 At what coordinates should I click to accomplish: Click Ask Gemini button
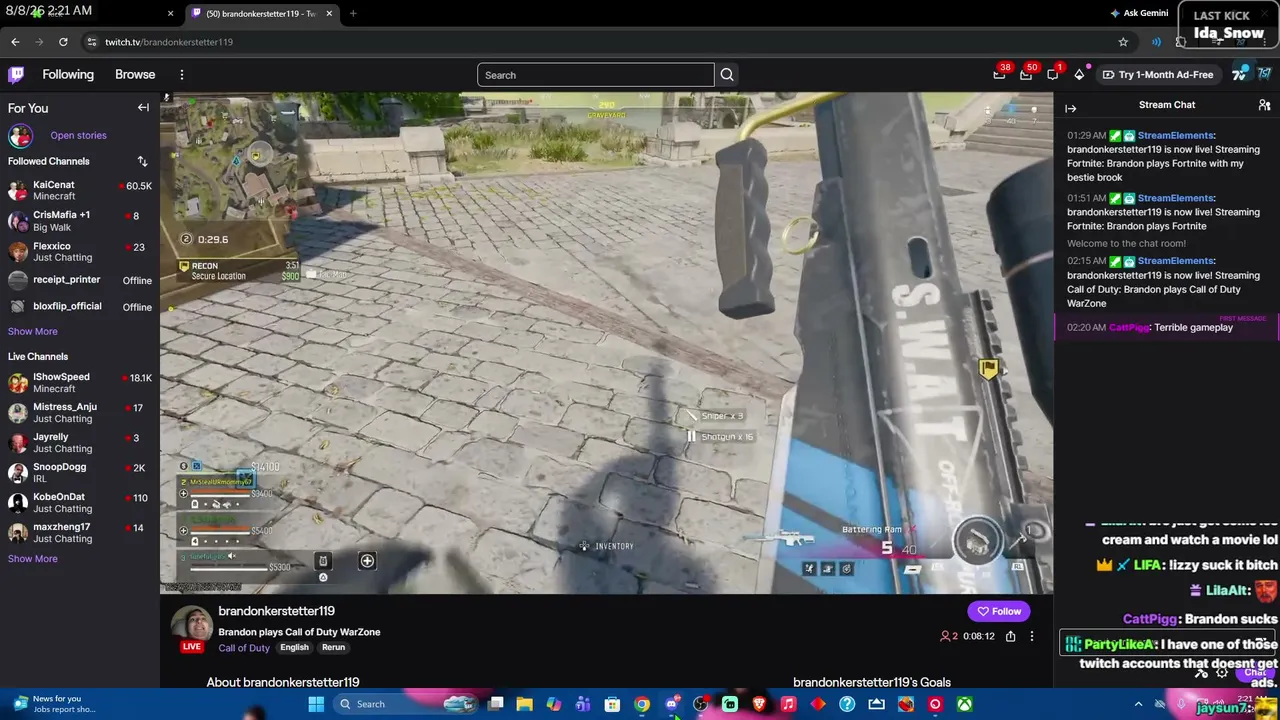(1139, 14)
